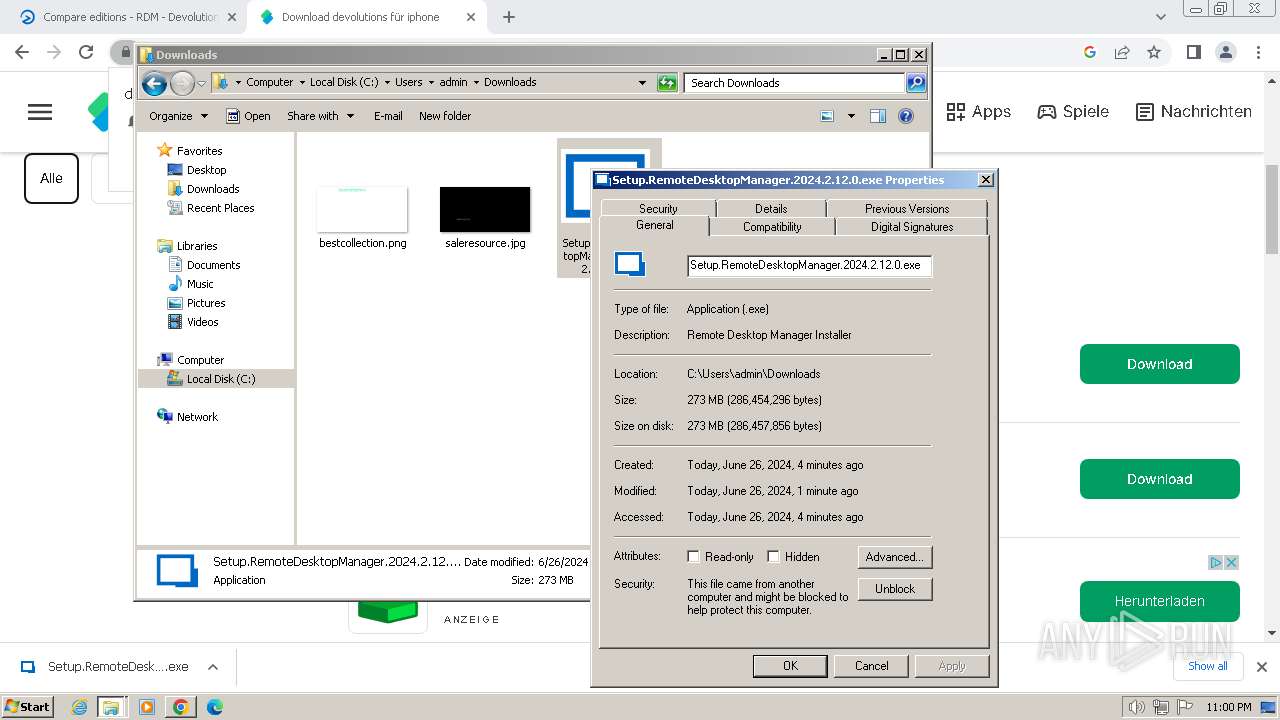Switch to the Security tab
1280x720 pixels.
point(658,208)
